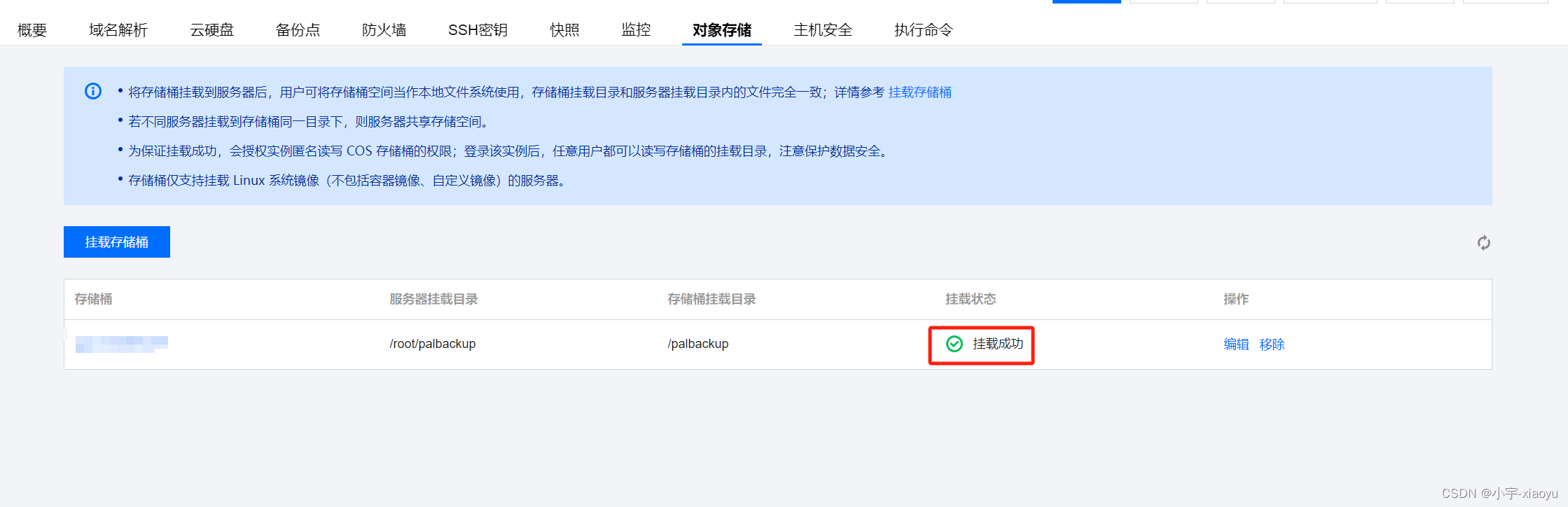This screenshot has width=1568, height=507.
Task: Click the 挂载成功 status text
Action: pyautogui.click(x=998, y=344)
